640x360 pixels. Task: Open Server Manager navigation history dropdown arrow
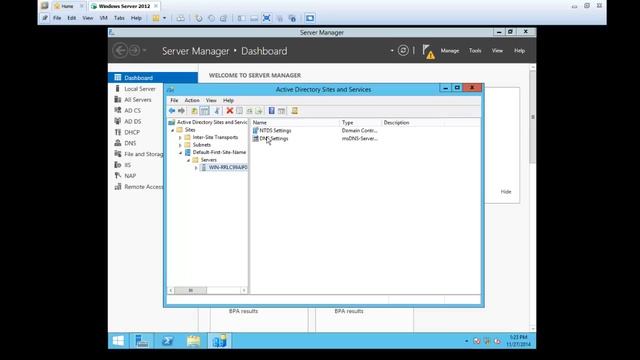click(144, 51)
